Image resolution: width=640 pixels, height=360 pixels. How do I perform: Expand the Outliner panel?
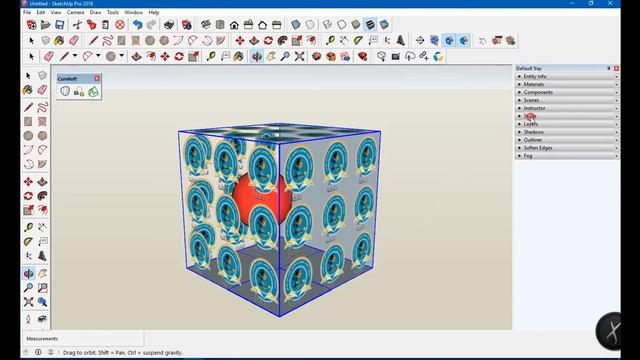pyautogui.click(x=567, y=140)
